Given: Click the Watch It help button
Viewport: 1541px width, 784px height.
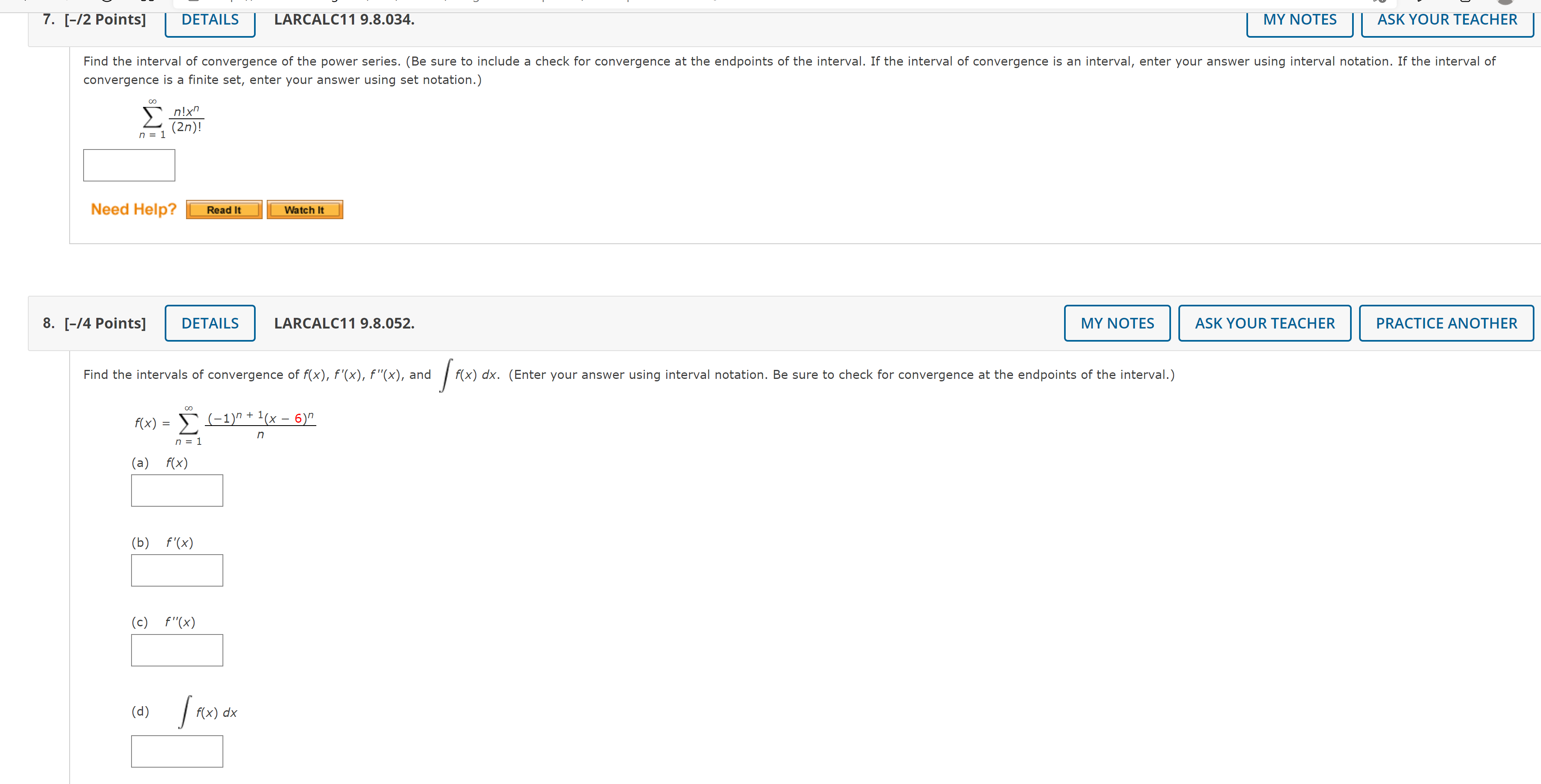Looking at the screenshot, I should click(x=304, y=209).
